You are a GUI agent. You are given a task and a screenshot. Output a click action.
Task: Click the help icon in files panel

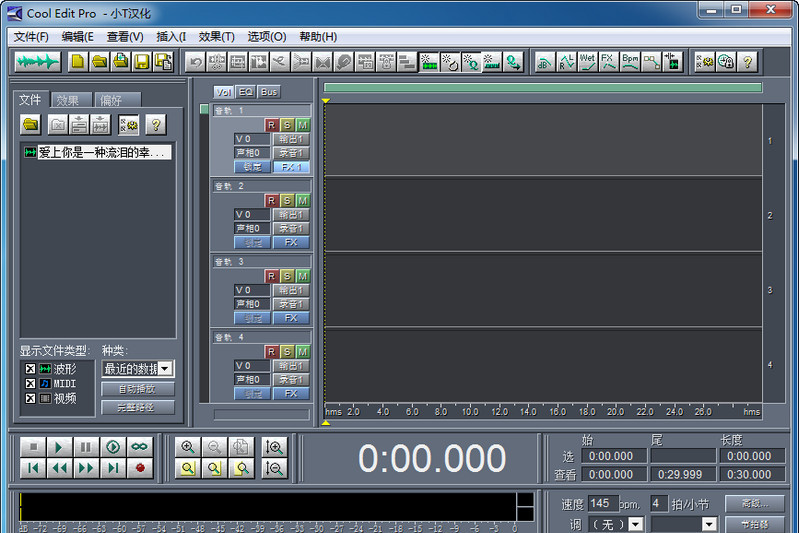tap(156, 124)
